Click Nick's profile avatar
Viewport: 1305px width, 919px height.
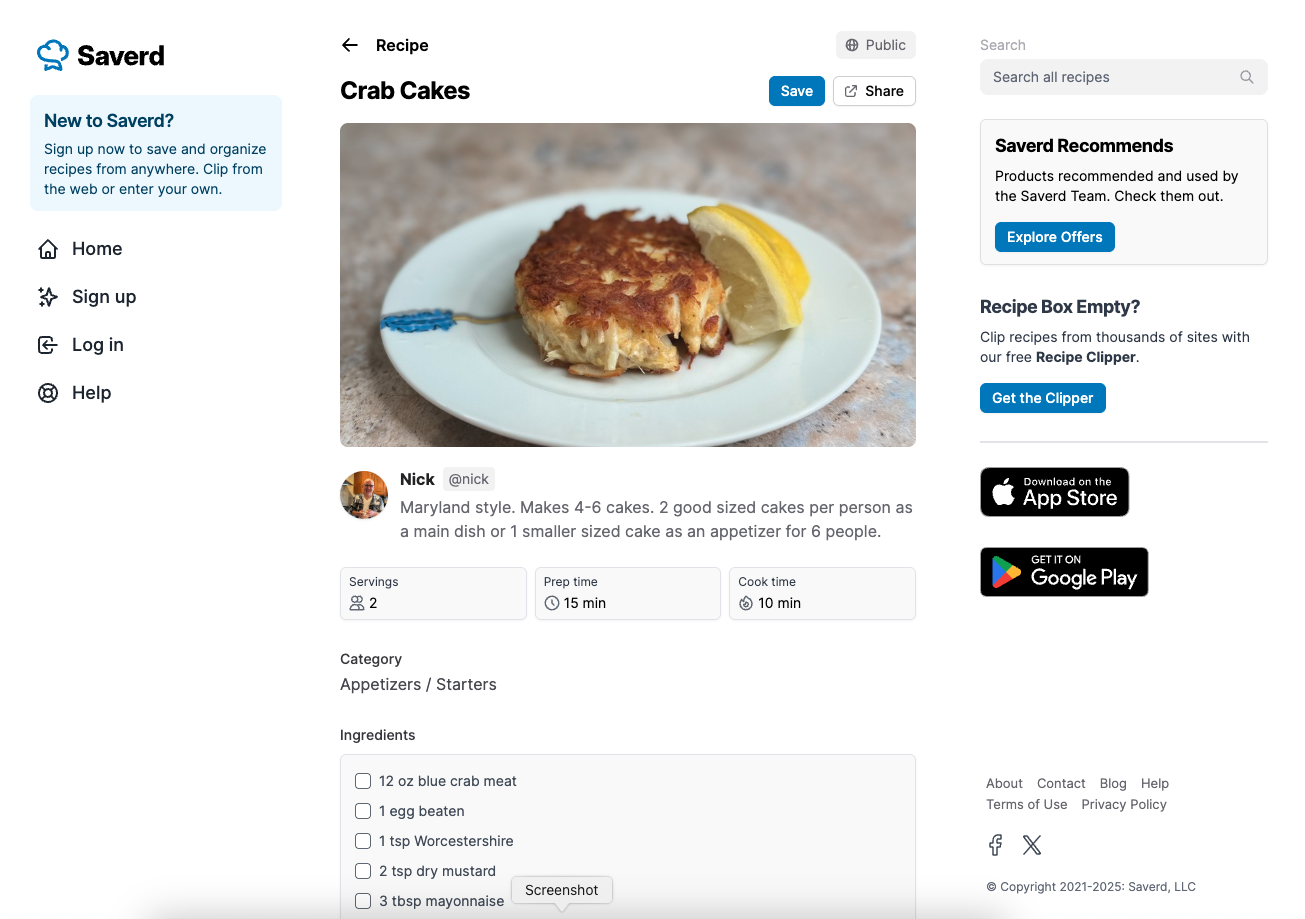[x=364, y=495]
